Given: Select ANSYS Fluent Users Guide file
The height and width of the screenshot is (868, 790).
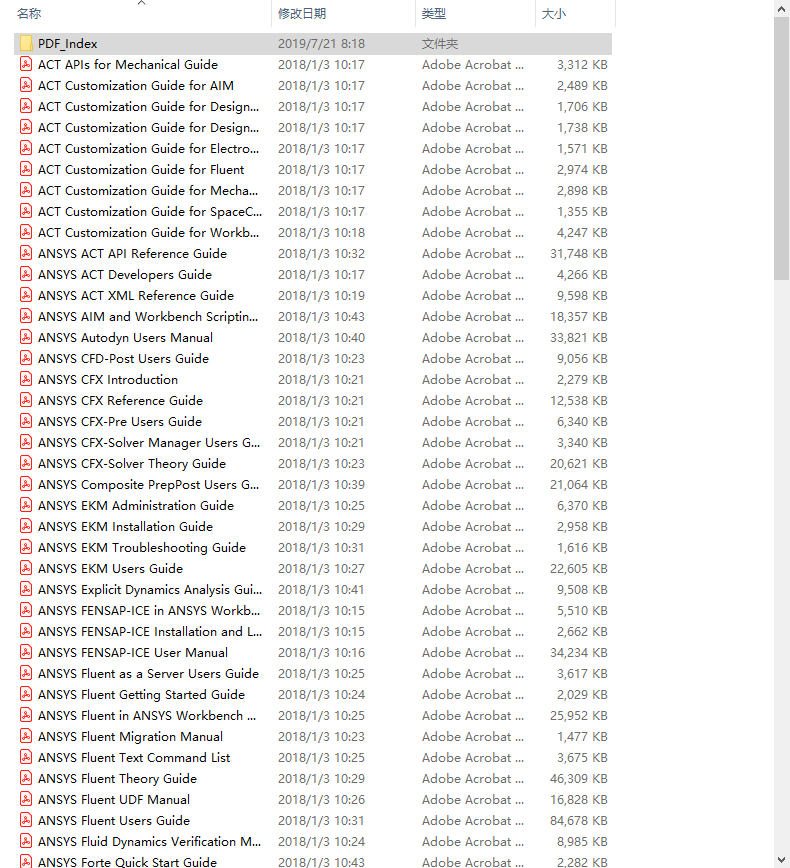Looking at the screenshot, I should coord(114,821).
